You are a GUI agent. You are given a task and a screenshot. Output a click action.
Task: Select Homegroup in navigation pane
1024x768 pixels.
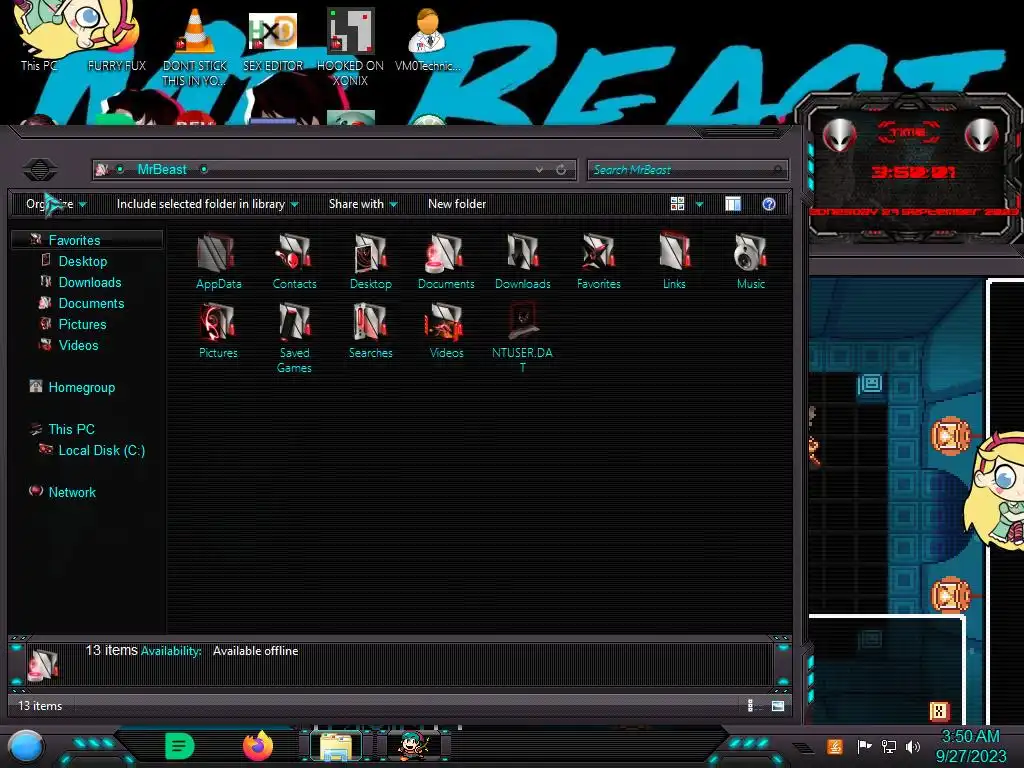click(82, 387)
